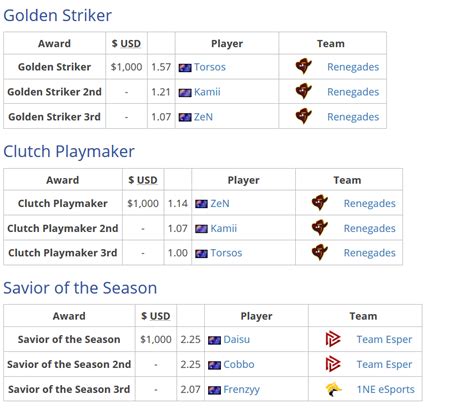This screenshot has width=474, height=414.
Task: Click Renegades logo in Clutch Playmaker winner row
Action: (320, 203)
